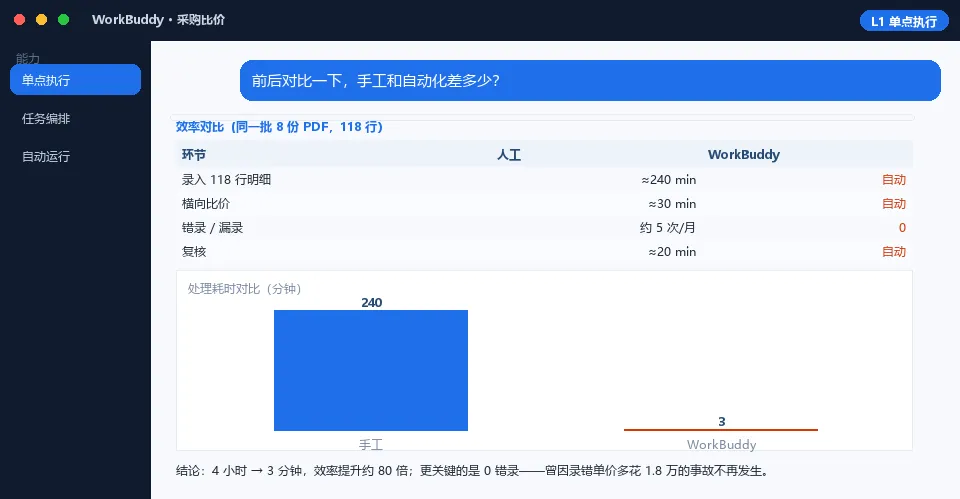Image resolution: width=960 pixels, height=499 pixels.
Task: Click the 横向比价 row label
Action: tap(206, 203)
